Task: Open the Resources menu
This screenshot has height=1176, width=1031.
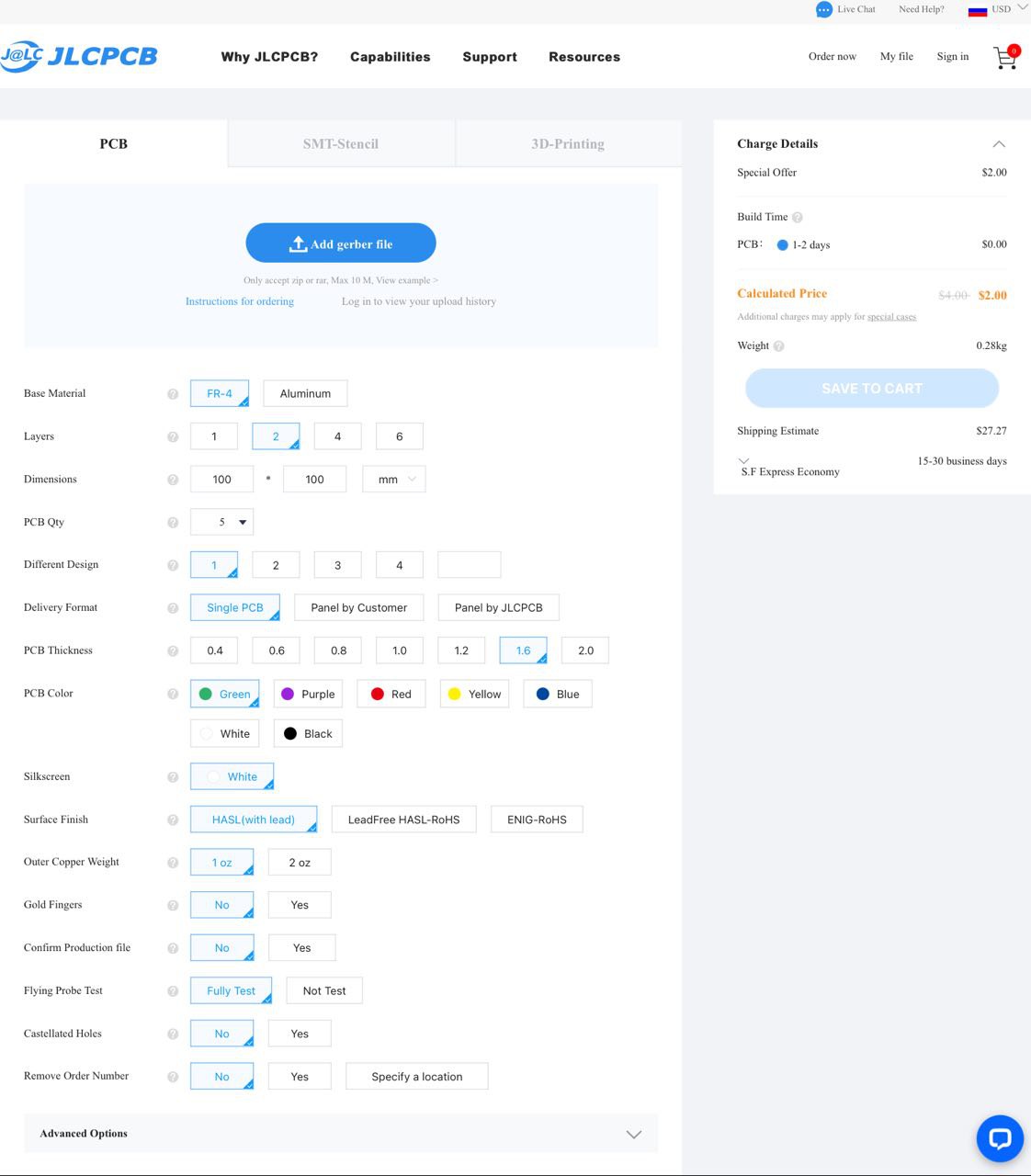Action: coord(584,57)
